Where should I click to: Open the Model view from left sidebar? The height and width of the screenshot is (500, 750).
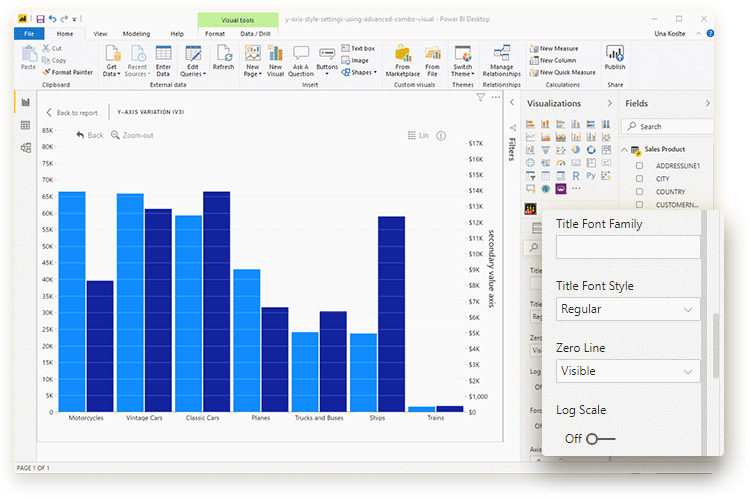[x=25, y=148]
